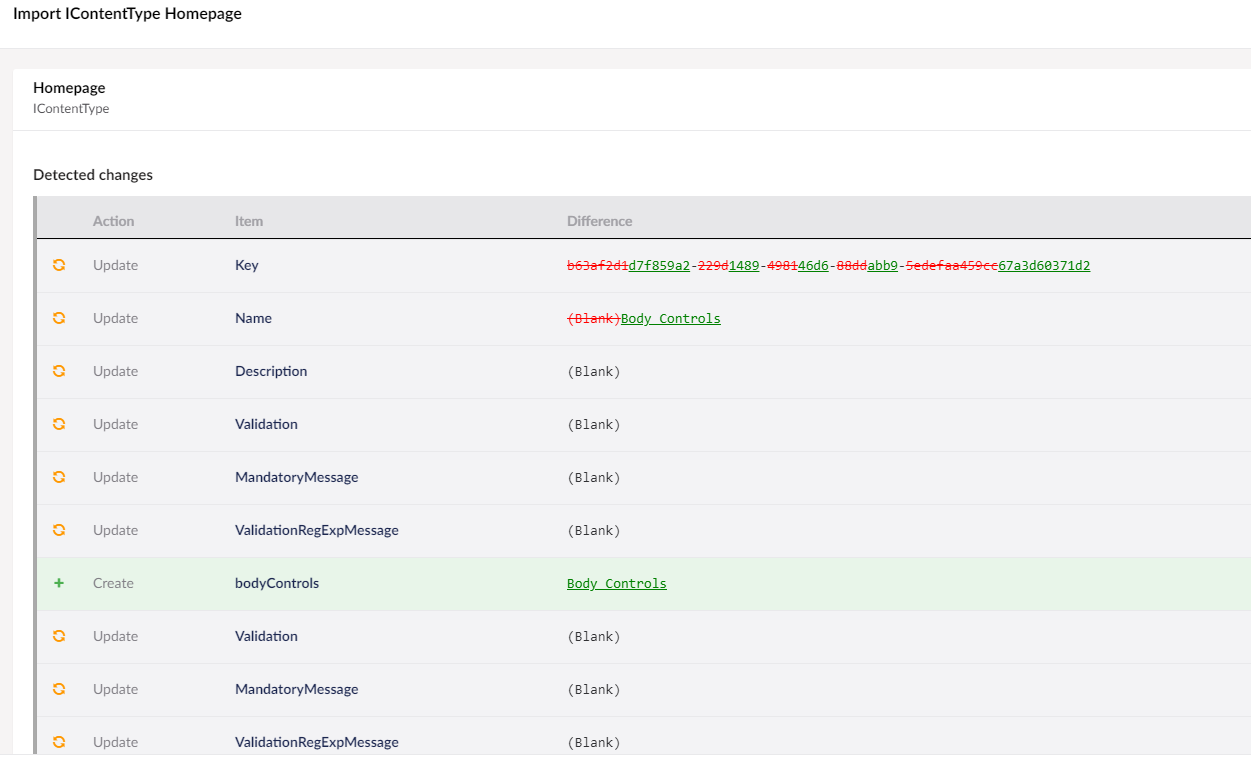Click the Item column header
The image size is (1251, 774).
(249, 221)
